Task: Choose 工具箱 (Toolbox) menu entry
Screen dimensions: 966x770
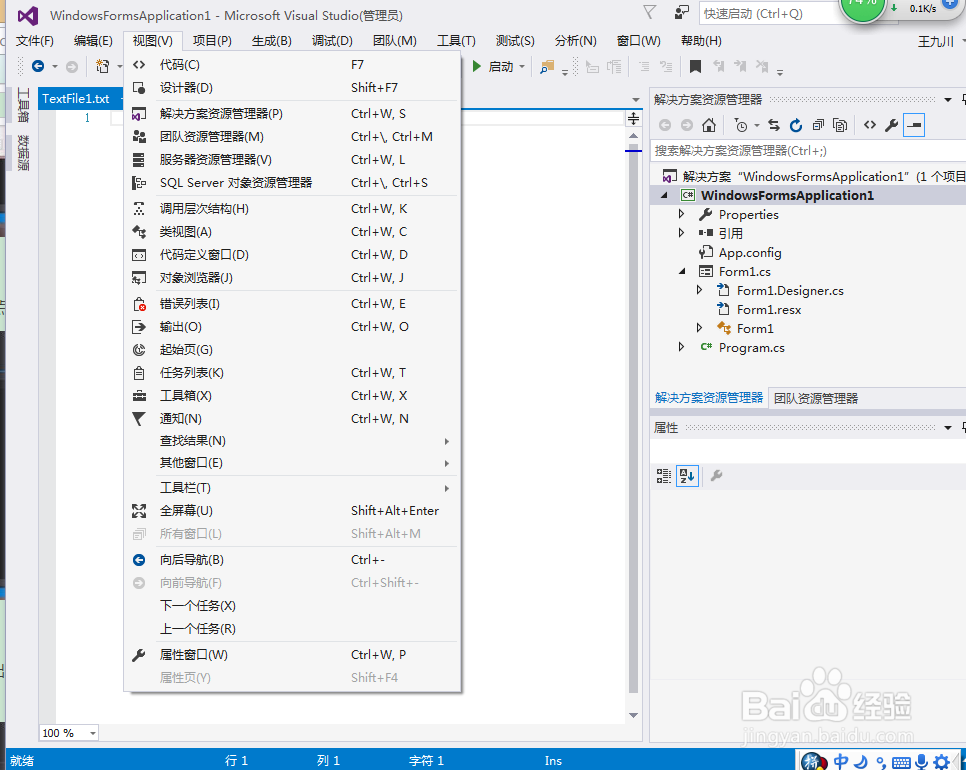Action: click(293, 395)
